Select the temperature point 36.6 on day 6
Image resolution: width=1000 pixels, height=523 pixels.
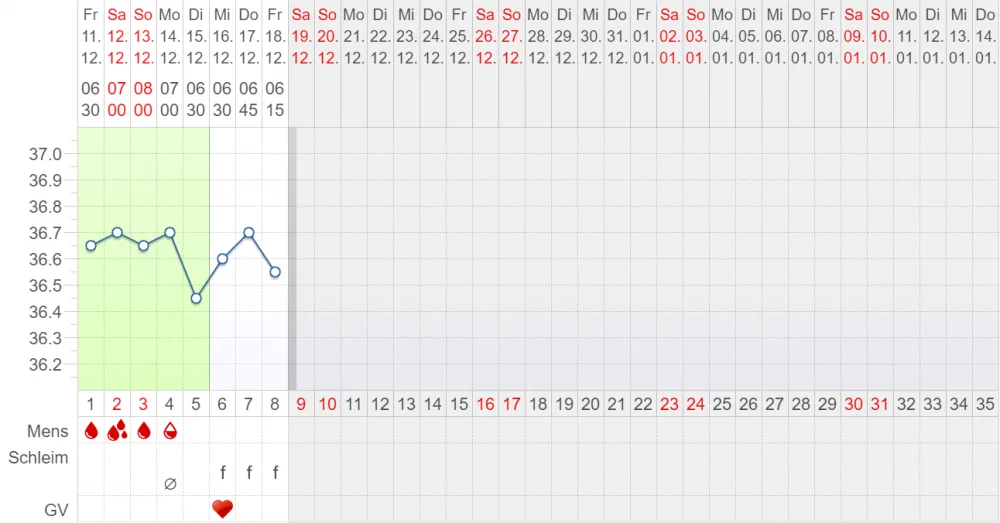pos(223,259)
